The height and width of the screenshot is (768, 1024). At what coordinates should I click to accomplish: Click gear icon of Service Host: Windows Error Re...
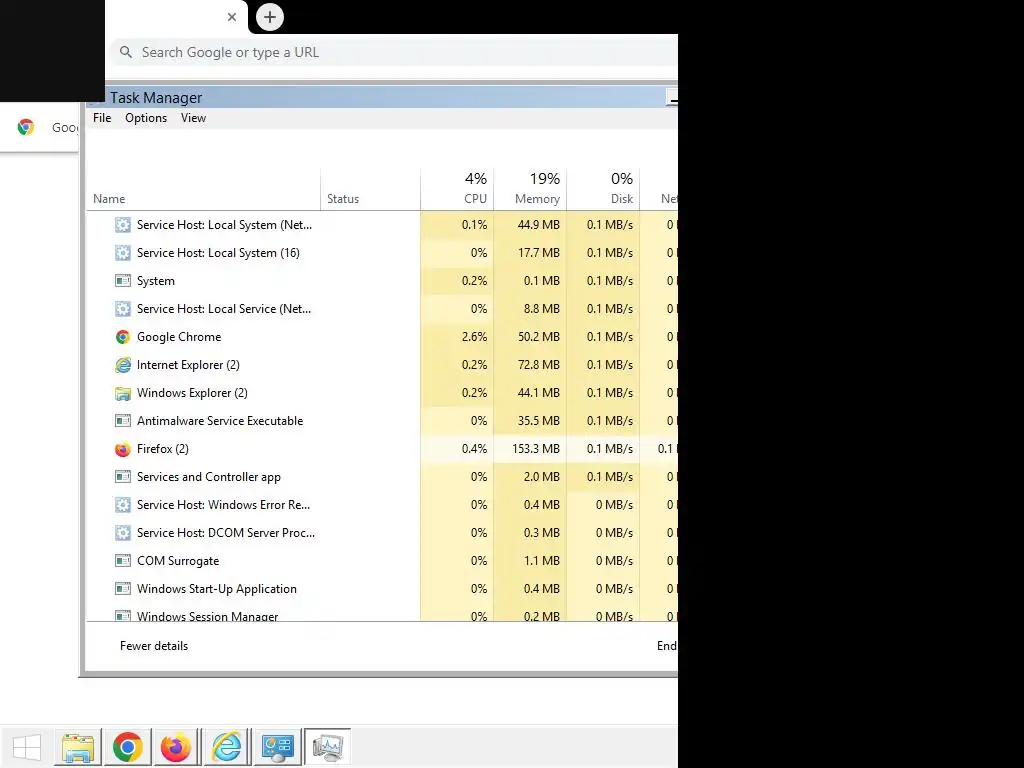(x=123, y=505)
